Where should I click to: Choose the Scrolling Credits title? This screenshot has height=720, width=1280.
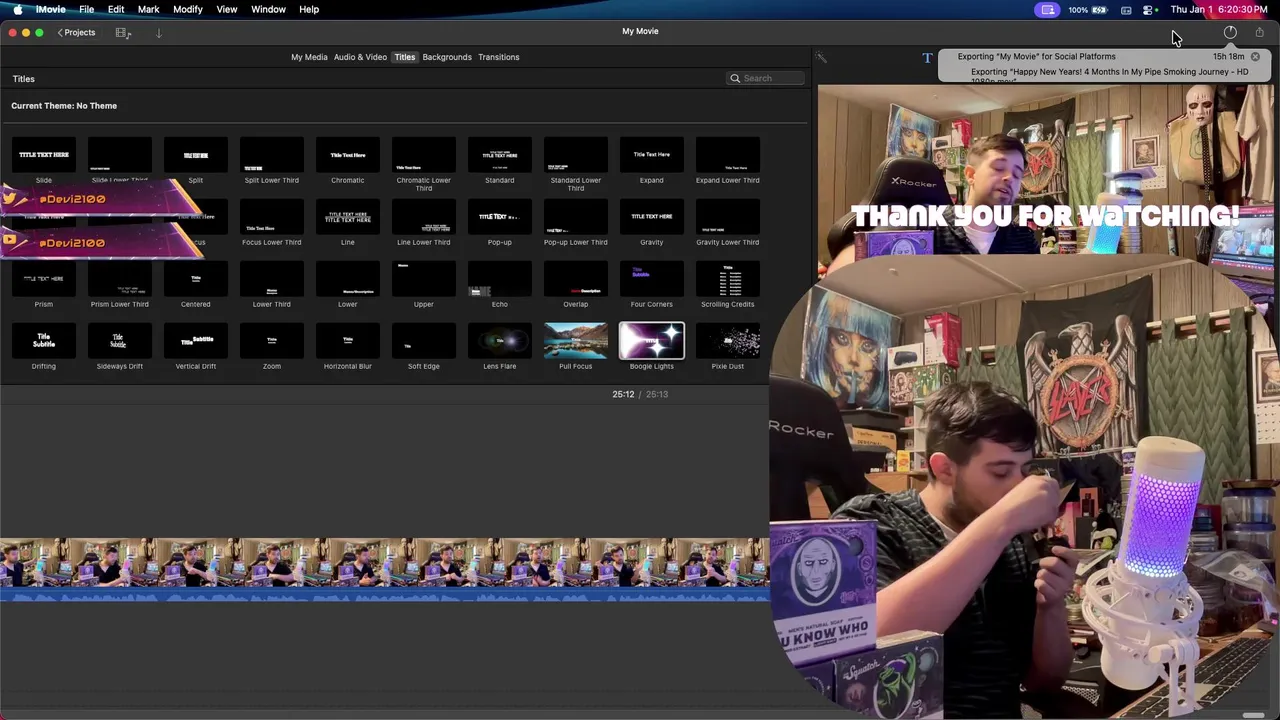(x=728, y=279)
